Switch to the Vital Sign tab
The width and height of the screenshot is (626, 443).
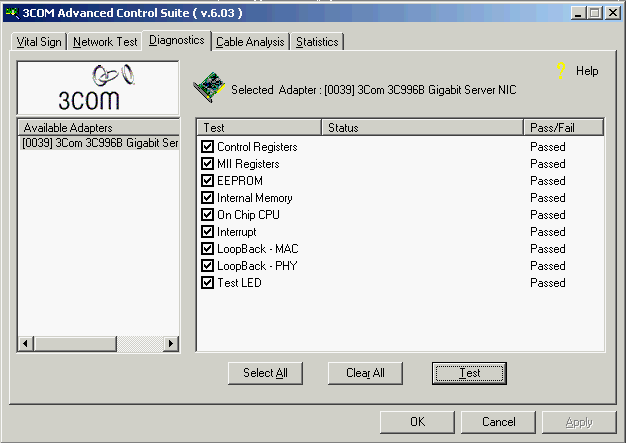tap(39, 42)
